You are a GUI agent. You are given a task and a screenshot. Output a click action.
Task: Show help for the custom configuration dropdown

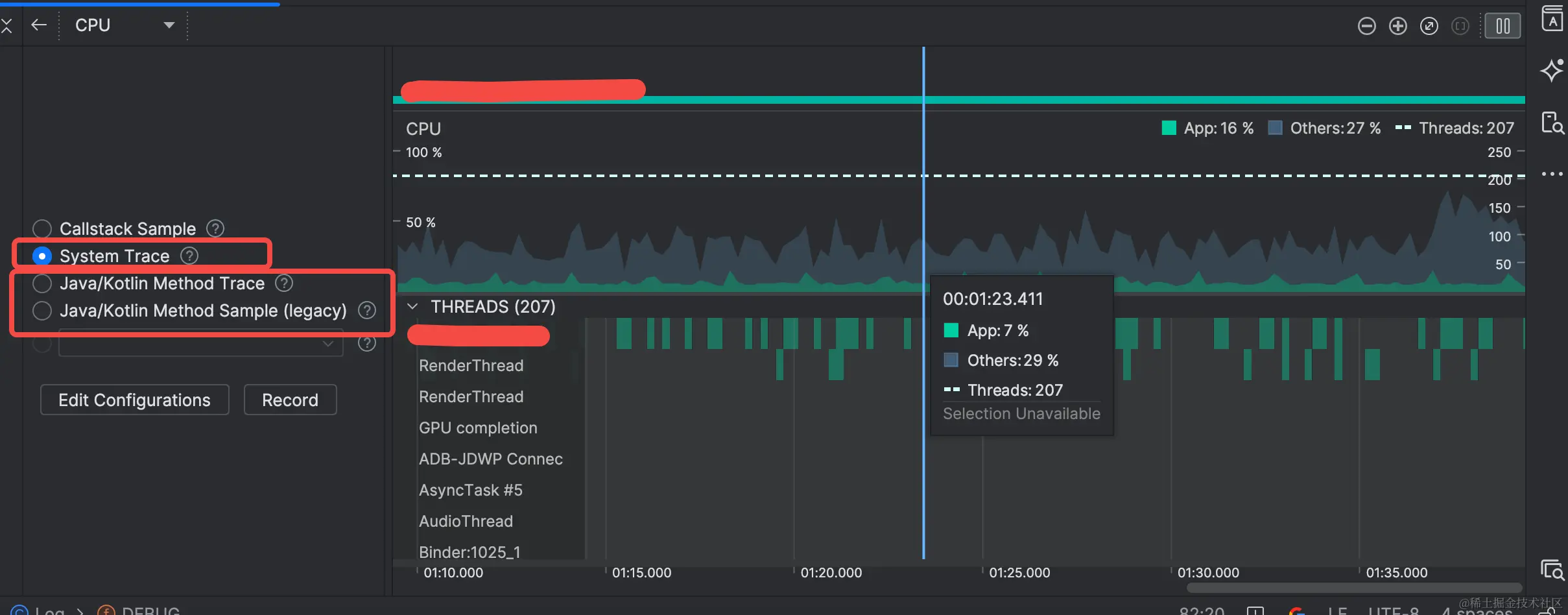[367, 343]
